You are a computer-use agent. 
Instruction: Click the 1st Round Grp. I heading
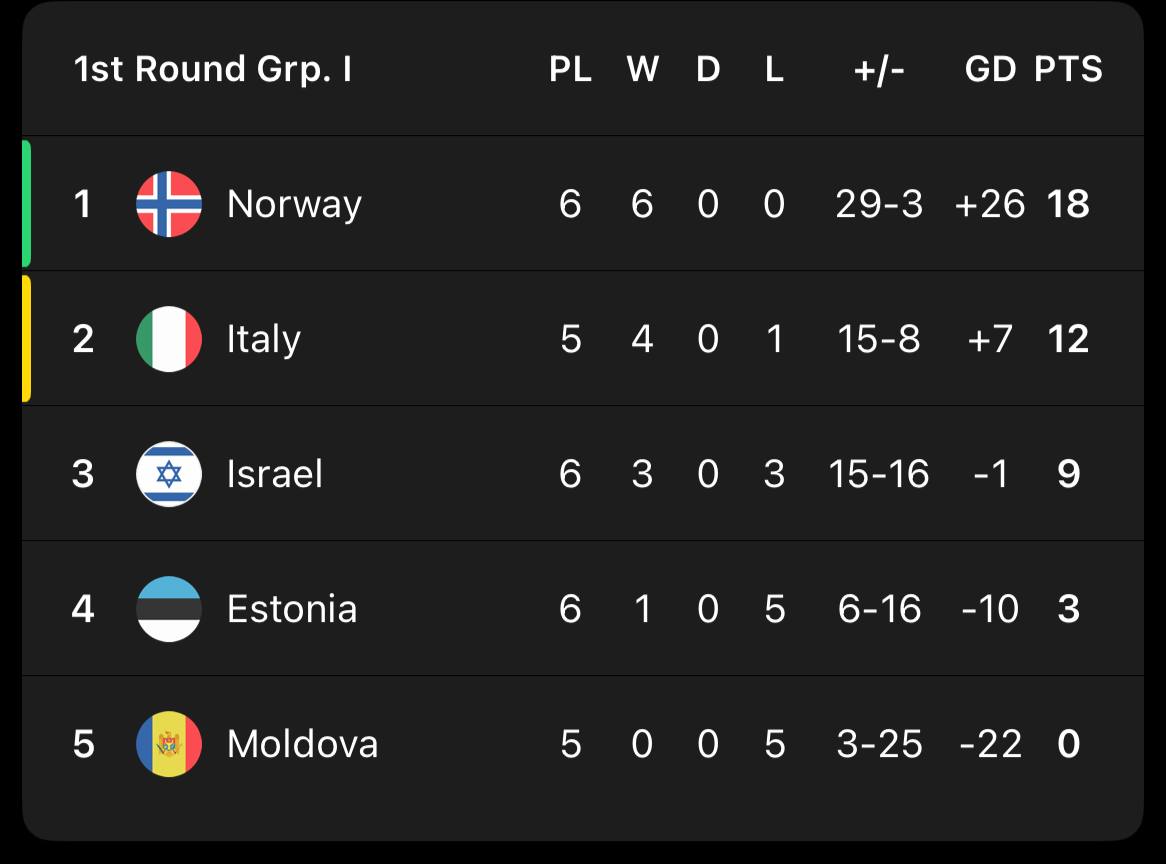pyautogui.click(x=213, y=69)
